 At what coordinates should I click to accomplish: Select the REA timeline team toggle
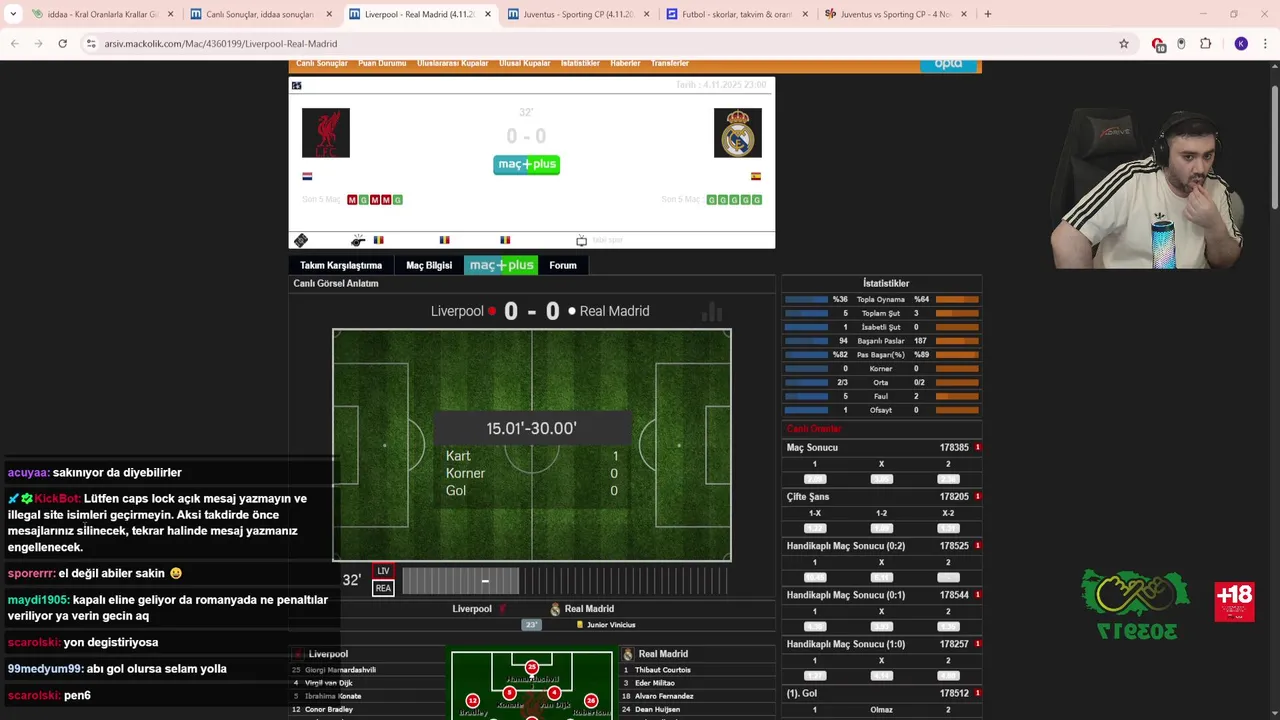tap(383, 588)
